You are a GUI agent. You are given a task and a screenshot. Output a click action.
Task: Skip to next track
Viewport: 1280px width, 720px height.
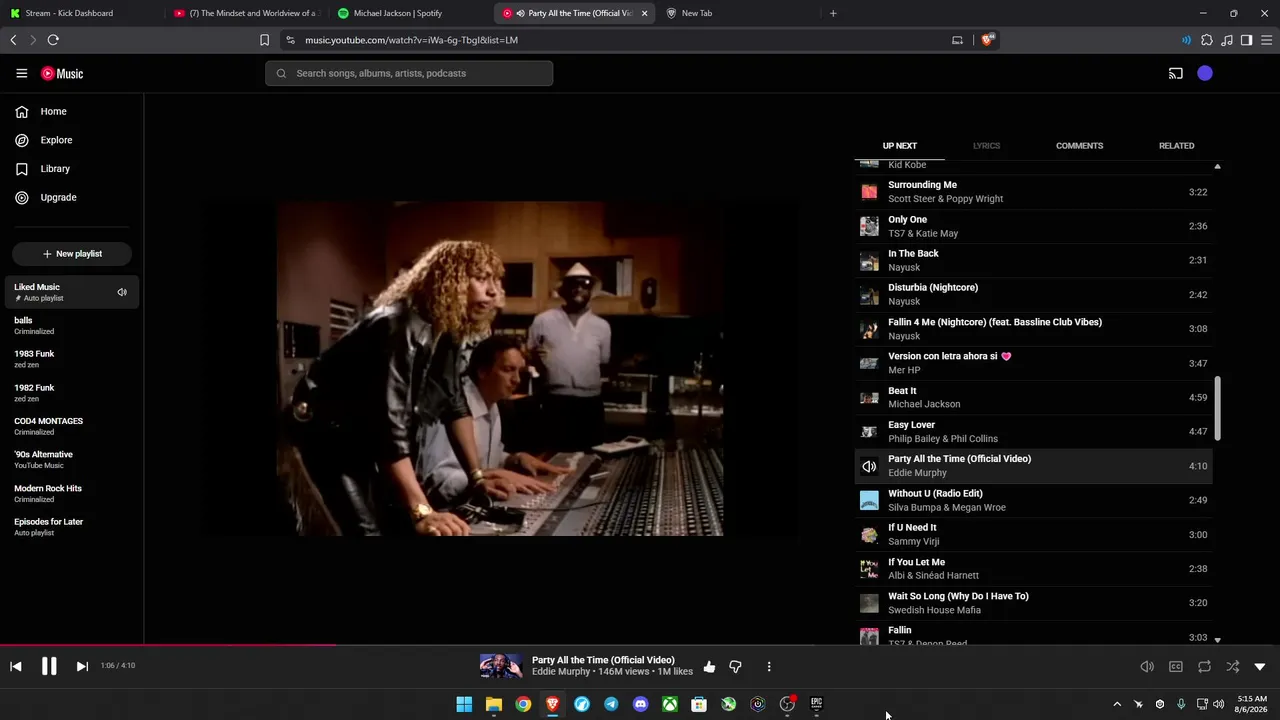click(82, 666)
